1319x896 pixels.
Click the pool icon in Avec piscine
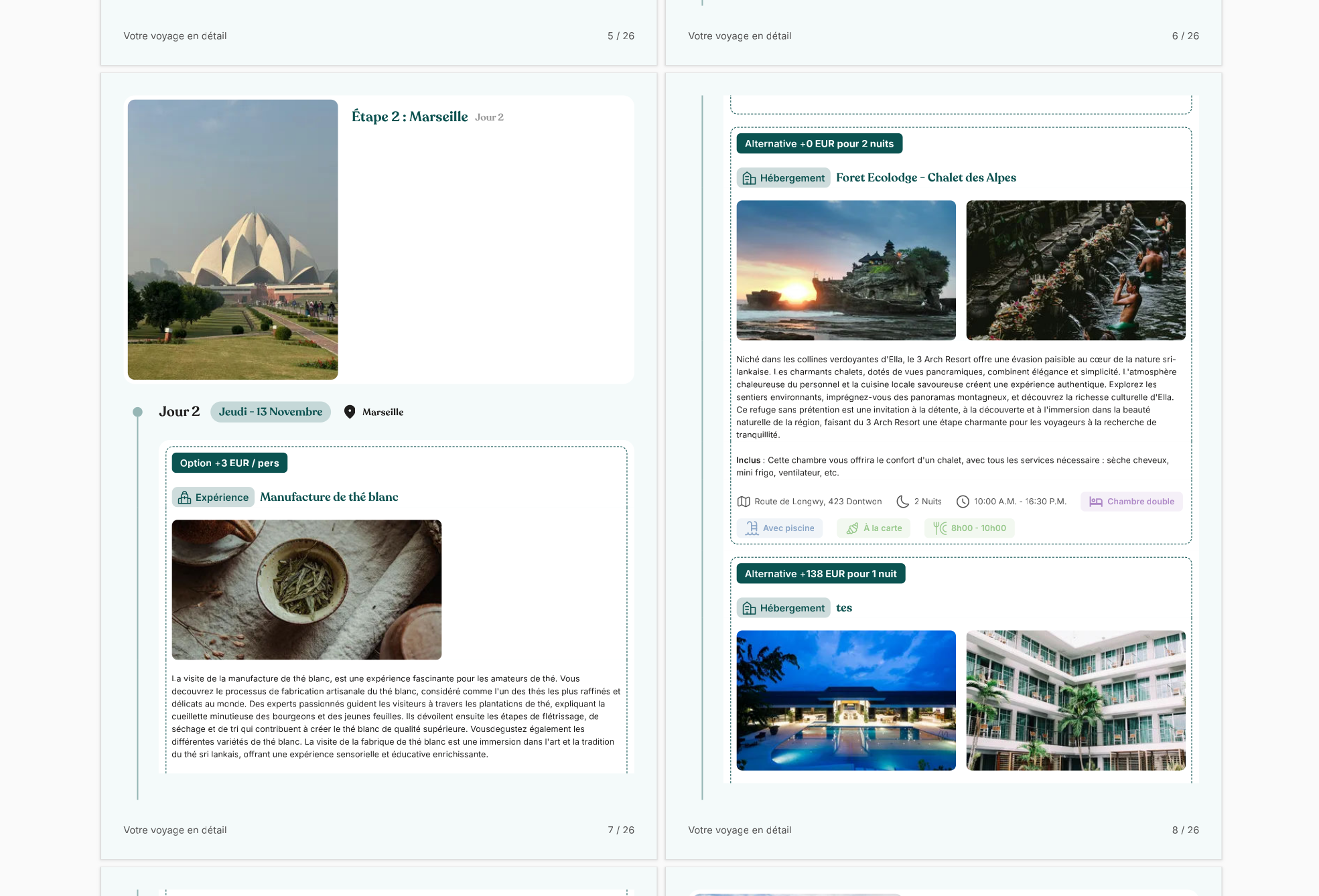tap(752, 528)
